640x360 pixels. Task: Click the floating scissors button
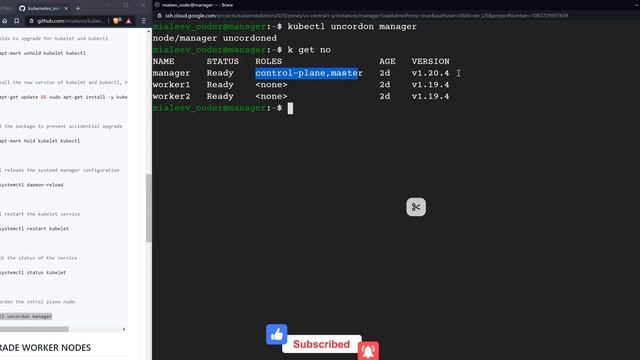(416, 207)
